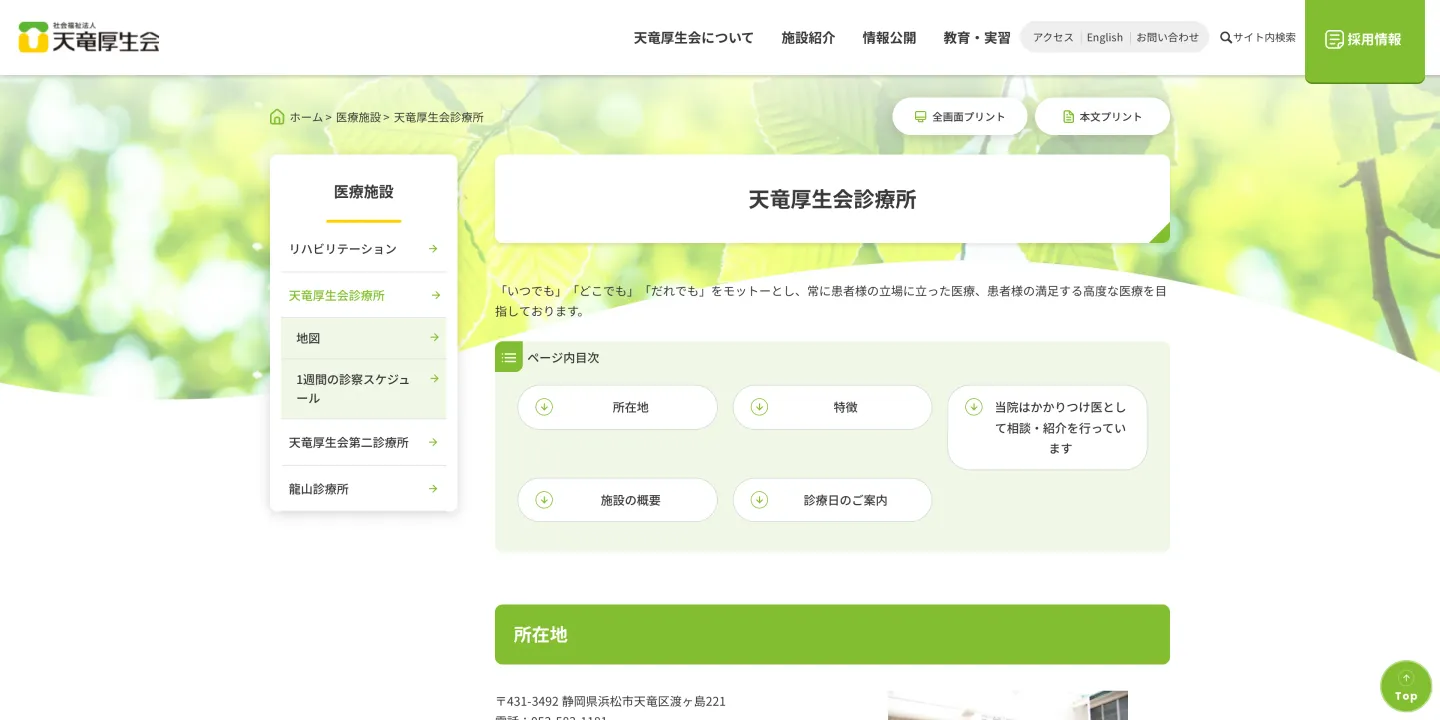This screenshot has height=720, width=1440.
Task: Click the 天竜厚生会診療所 page title
Action: click(832, 199)
